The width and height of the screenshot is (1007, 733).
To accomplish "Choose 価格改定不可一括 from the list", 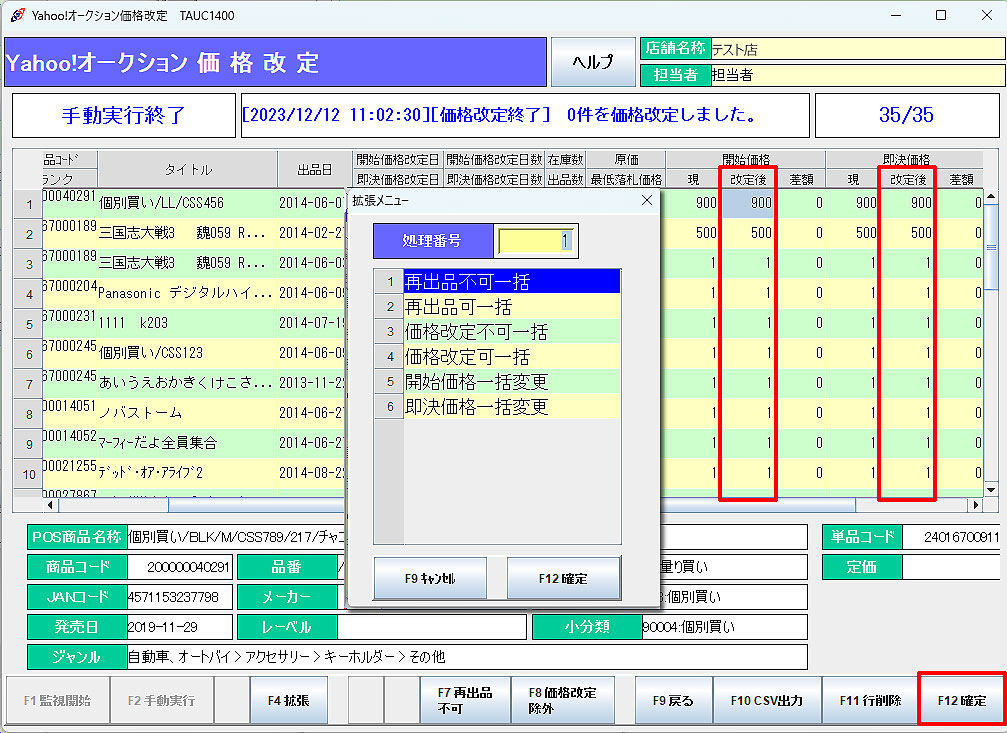I will (x=511, y=331).
